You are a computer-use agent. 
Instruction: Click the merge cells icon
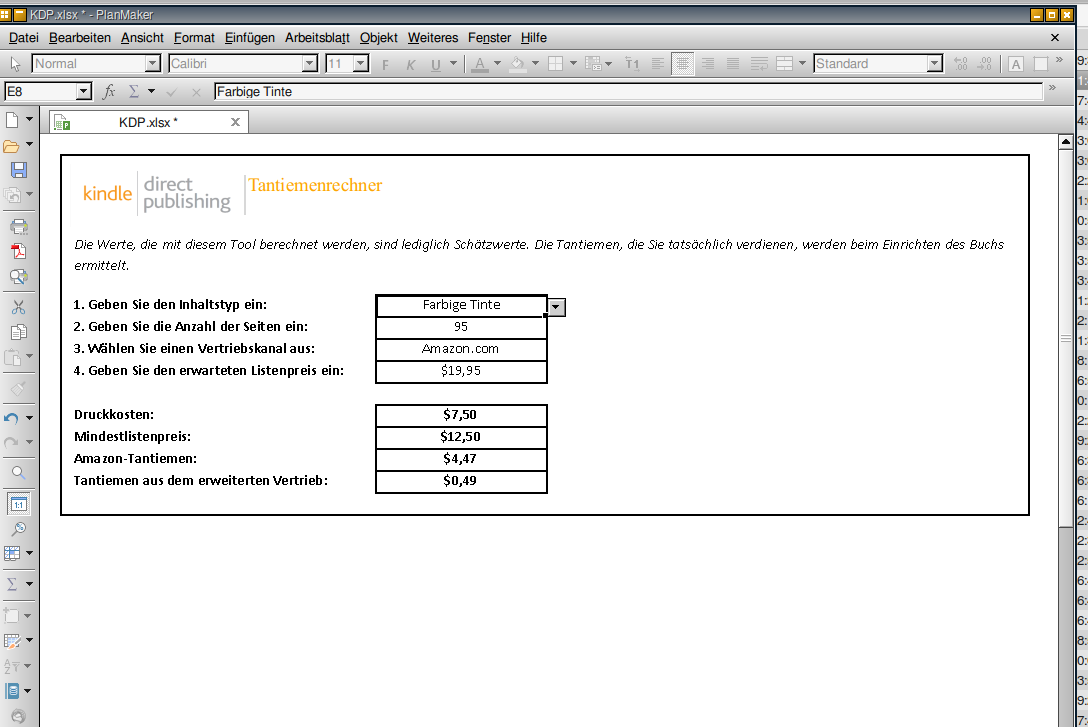click(785, 65)
